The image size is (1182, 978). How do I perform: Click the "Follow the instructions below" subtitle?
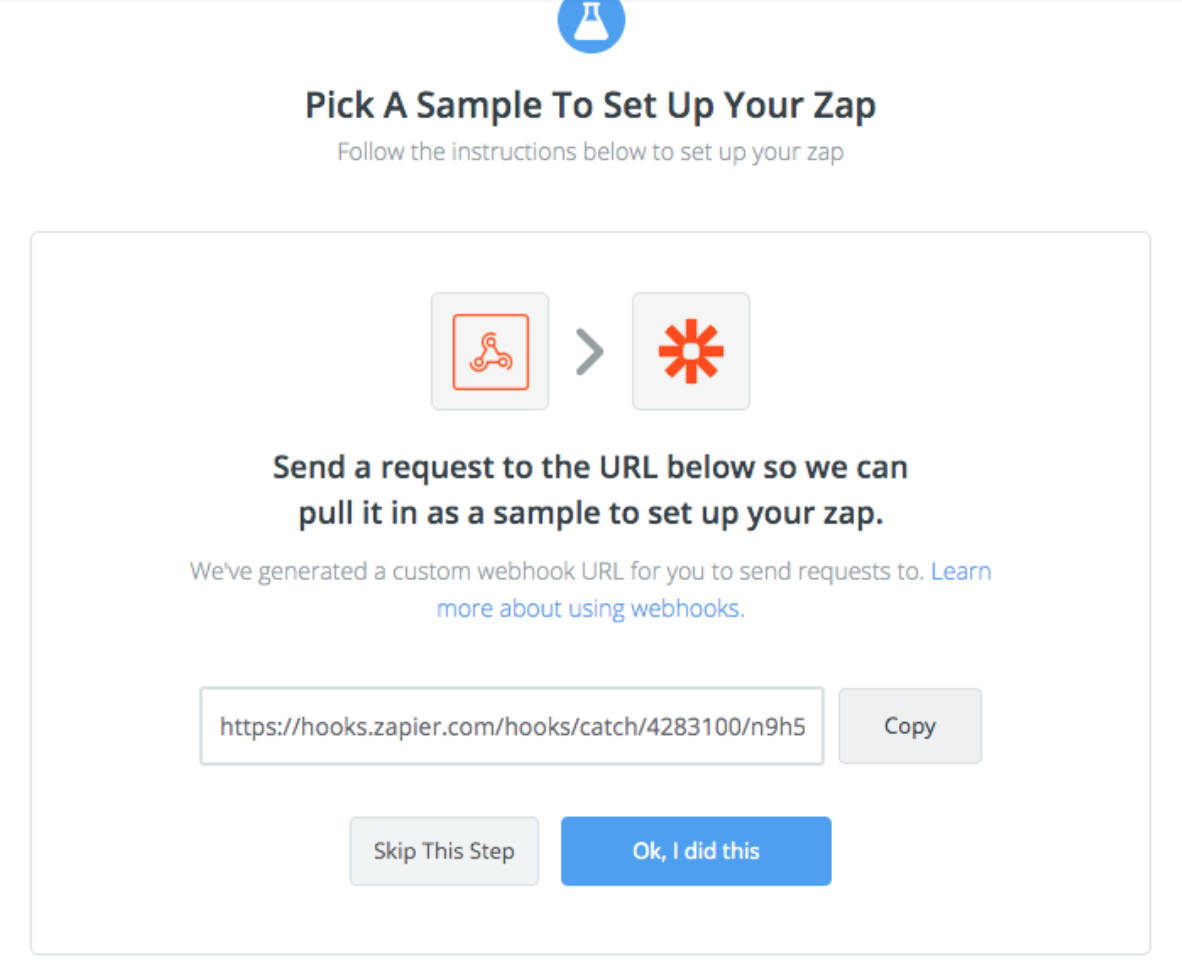pos(590,152)
